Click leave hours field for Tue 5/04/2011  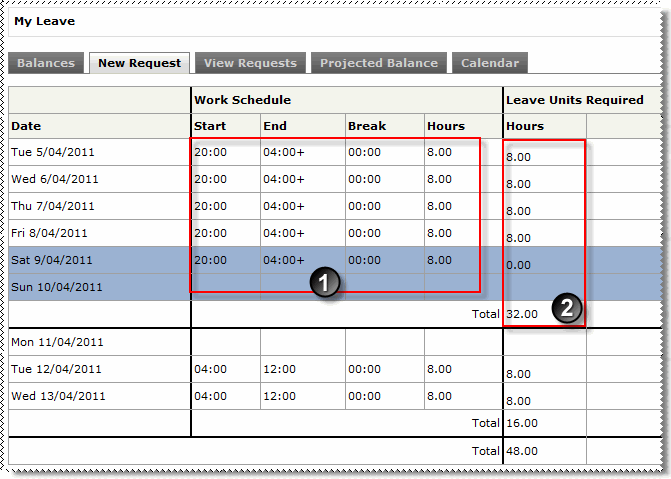pyautogui.click(x=519, y=158)
